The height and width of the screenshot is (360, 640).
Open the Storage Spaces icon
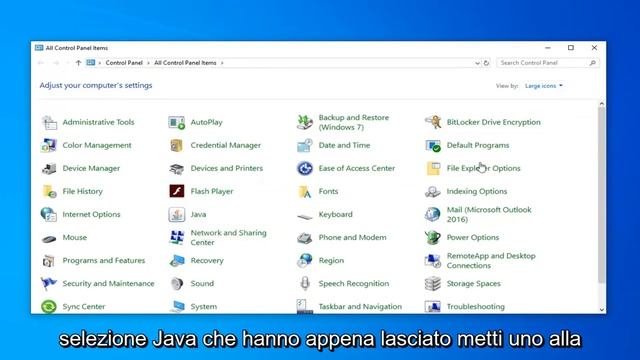433,284
